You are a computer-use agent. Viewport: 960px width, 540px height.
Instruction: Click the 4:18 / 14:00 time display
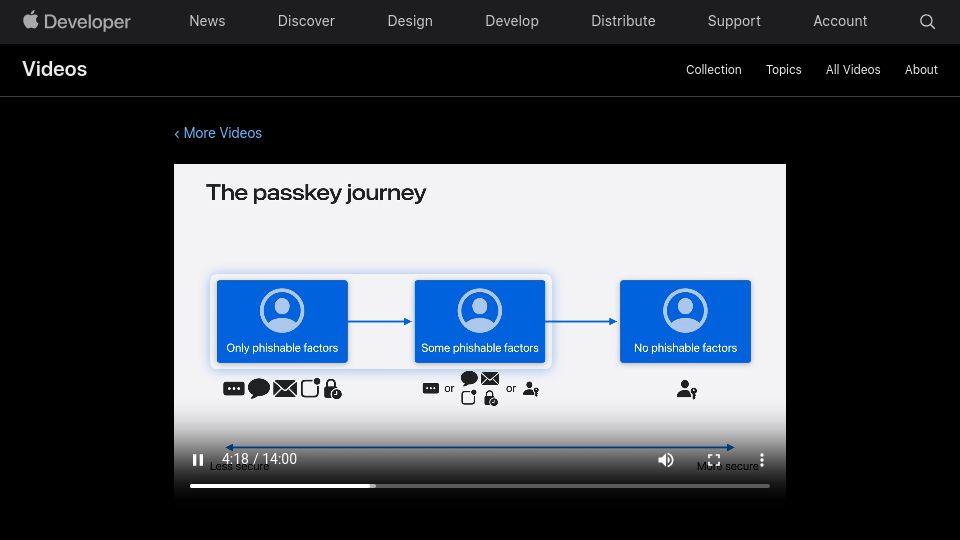[259, 459]
